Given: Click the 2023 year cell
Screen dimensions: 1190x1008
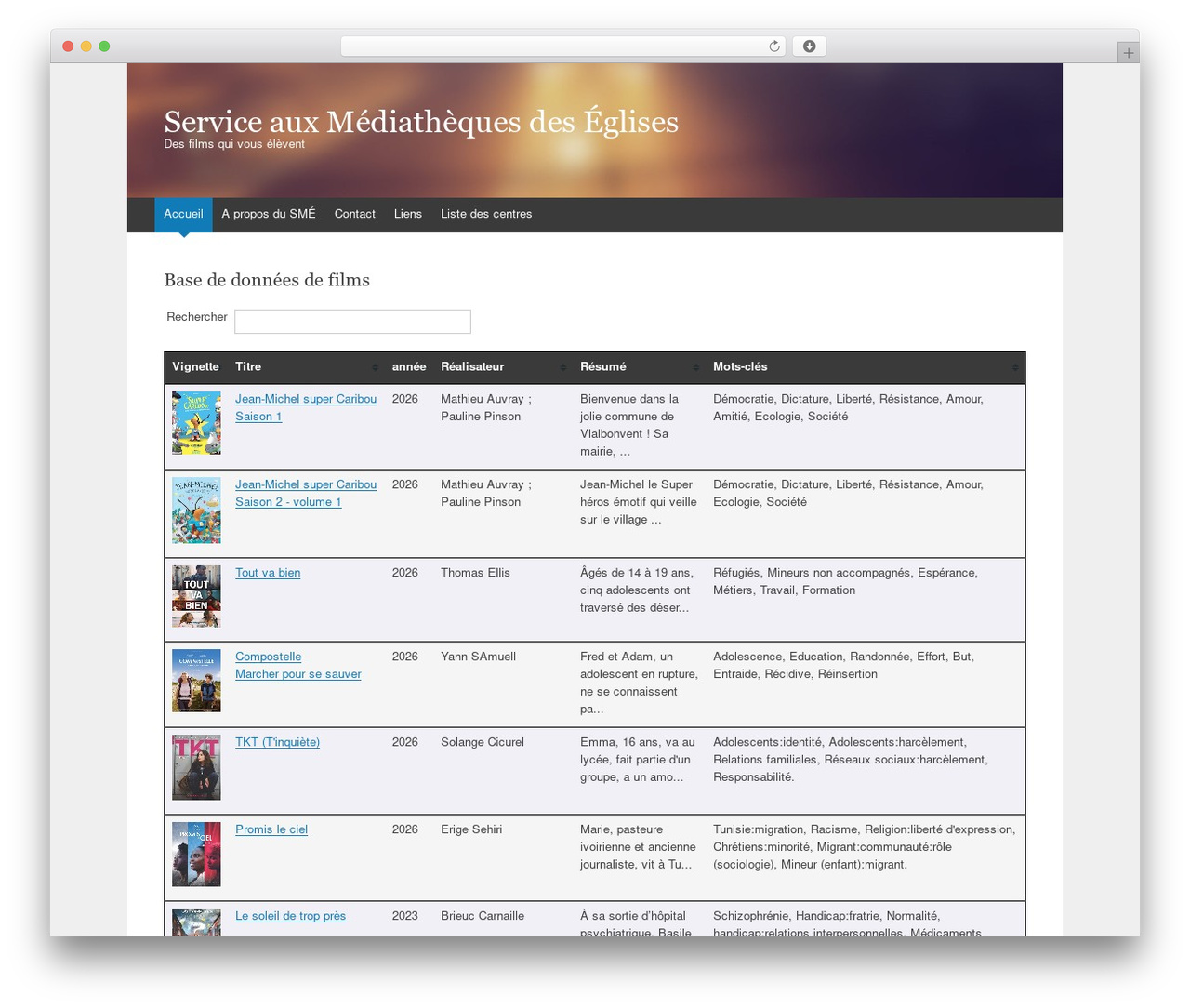Looking at the screenshot, I should (405, 916).
